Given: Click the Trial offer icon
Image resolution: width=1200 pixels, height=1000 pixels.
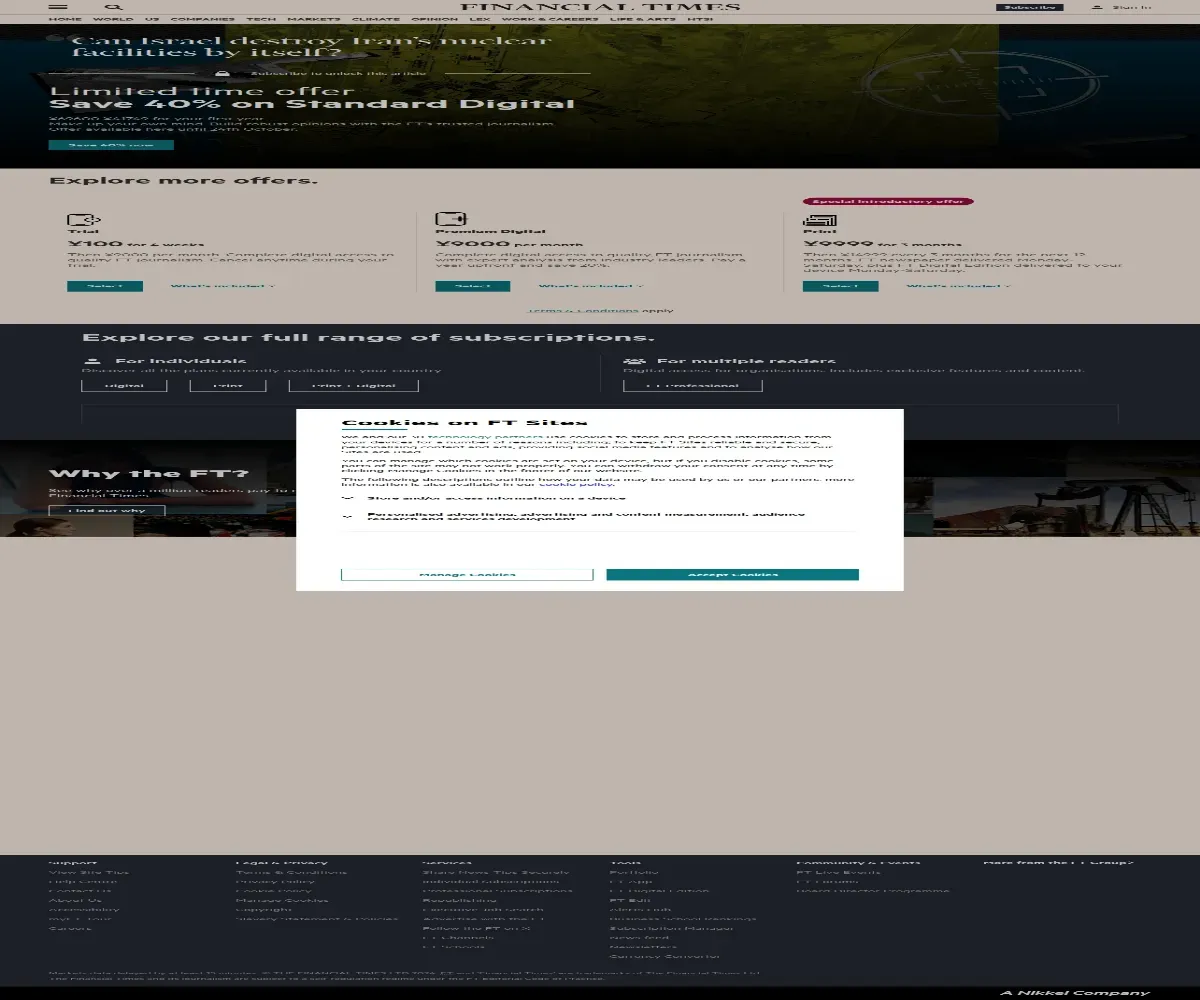Looking at the screenshot, I should 84,220.
